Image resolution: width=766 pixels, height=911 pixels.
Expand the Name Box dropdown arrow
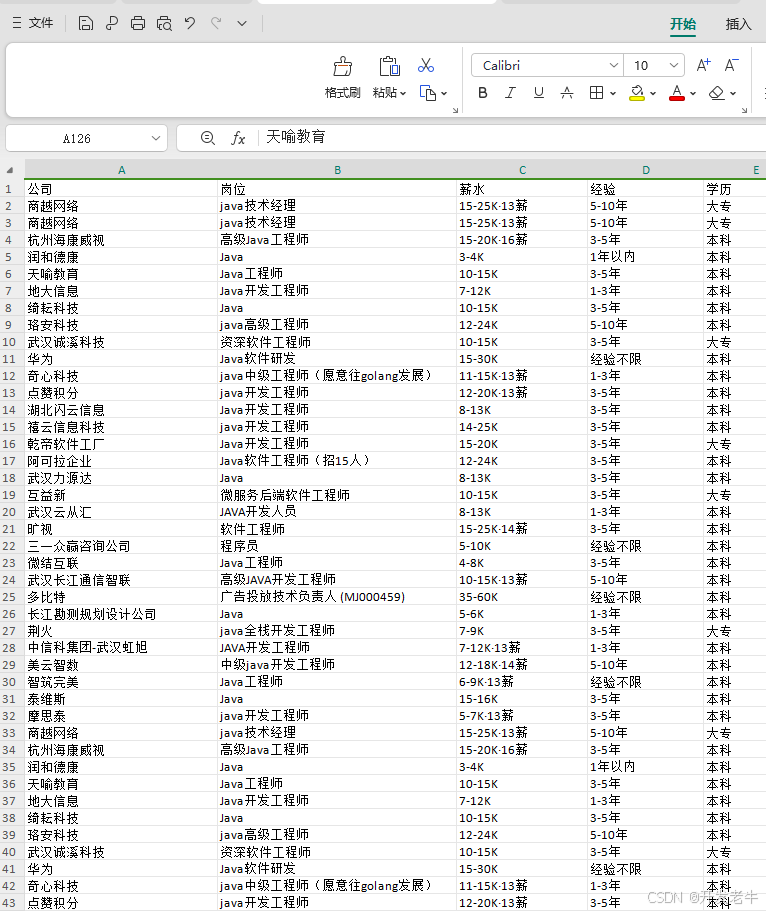(156, 138)
